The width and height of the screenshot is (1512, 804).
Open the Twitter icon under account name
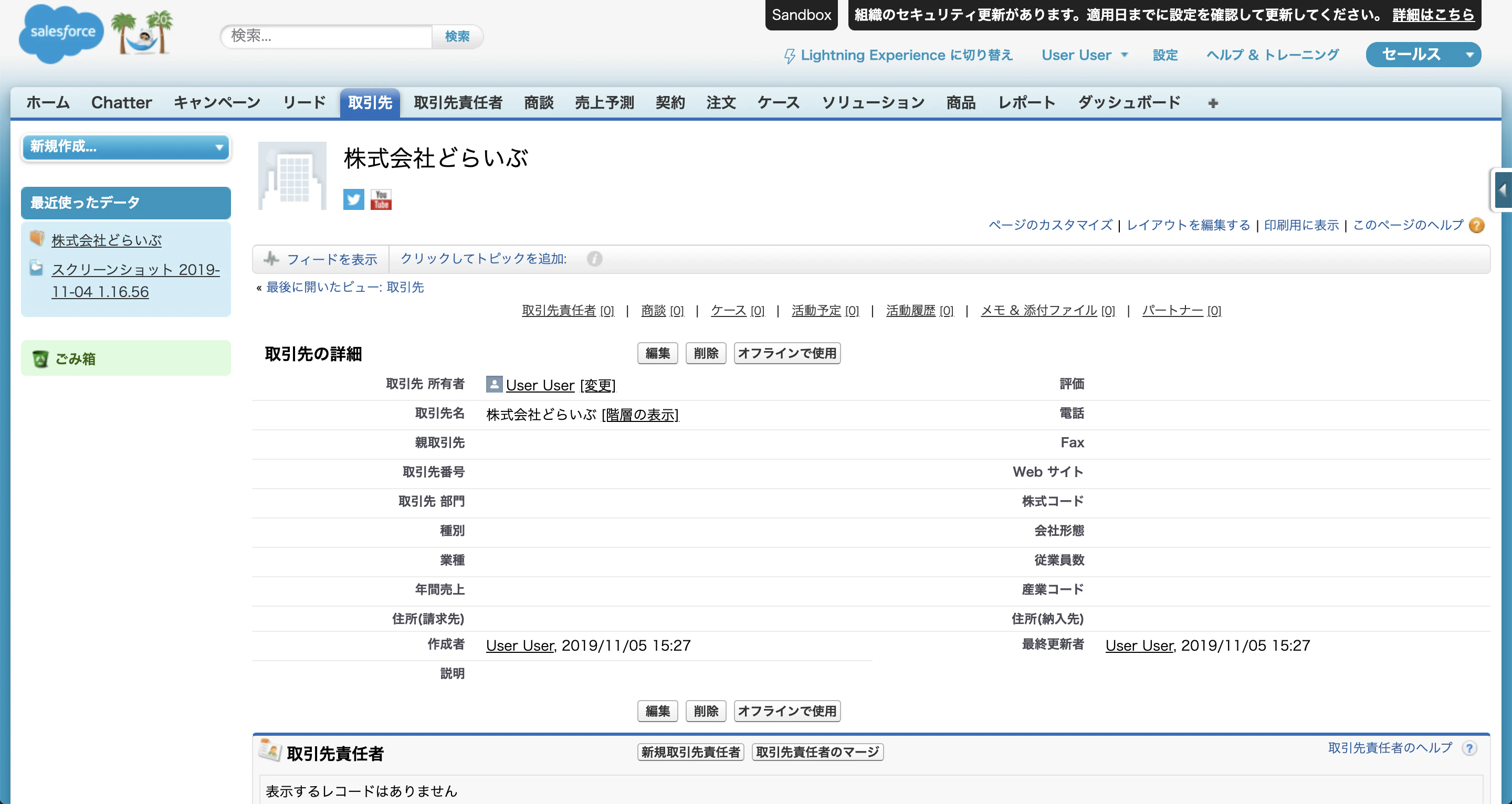(353, 199)
